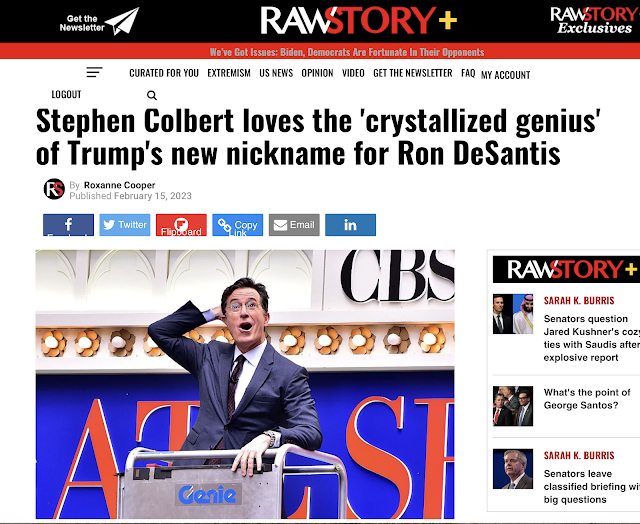Open My Account page
The width and height of the screenshot is (640, 524).
[x=506, y=75]
